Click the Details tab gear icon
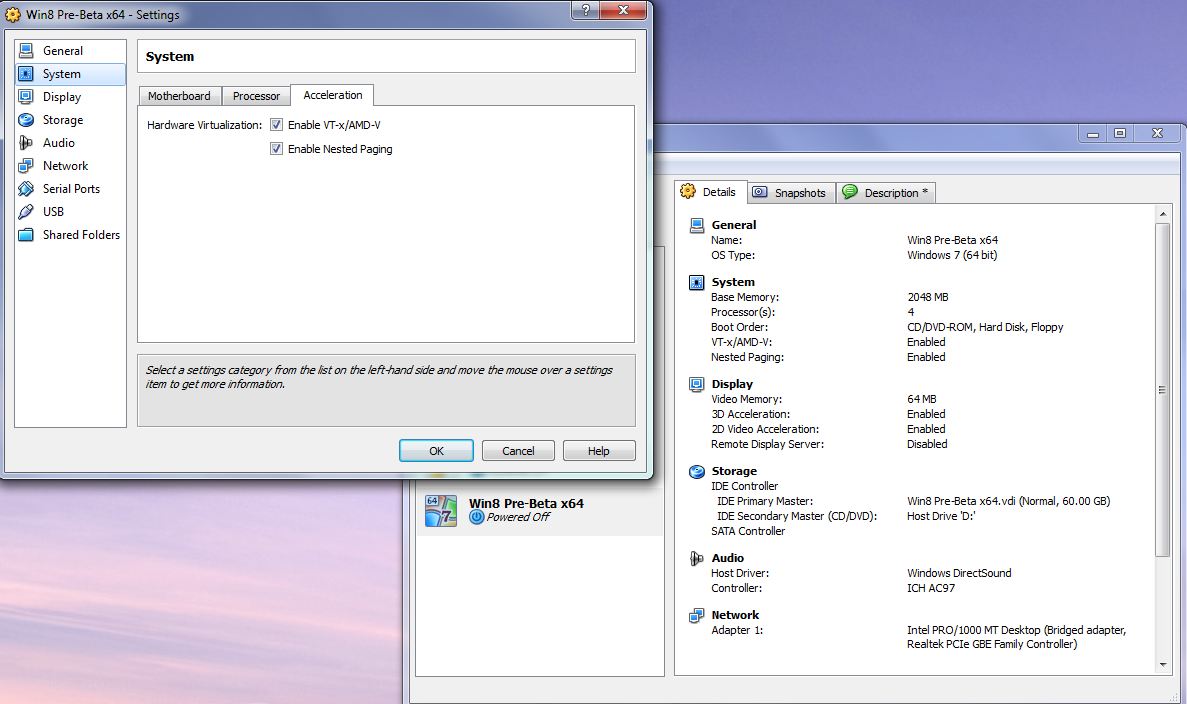Image resolution: width=1187 pixels, height=704 pixels. tap(687, 192)
